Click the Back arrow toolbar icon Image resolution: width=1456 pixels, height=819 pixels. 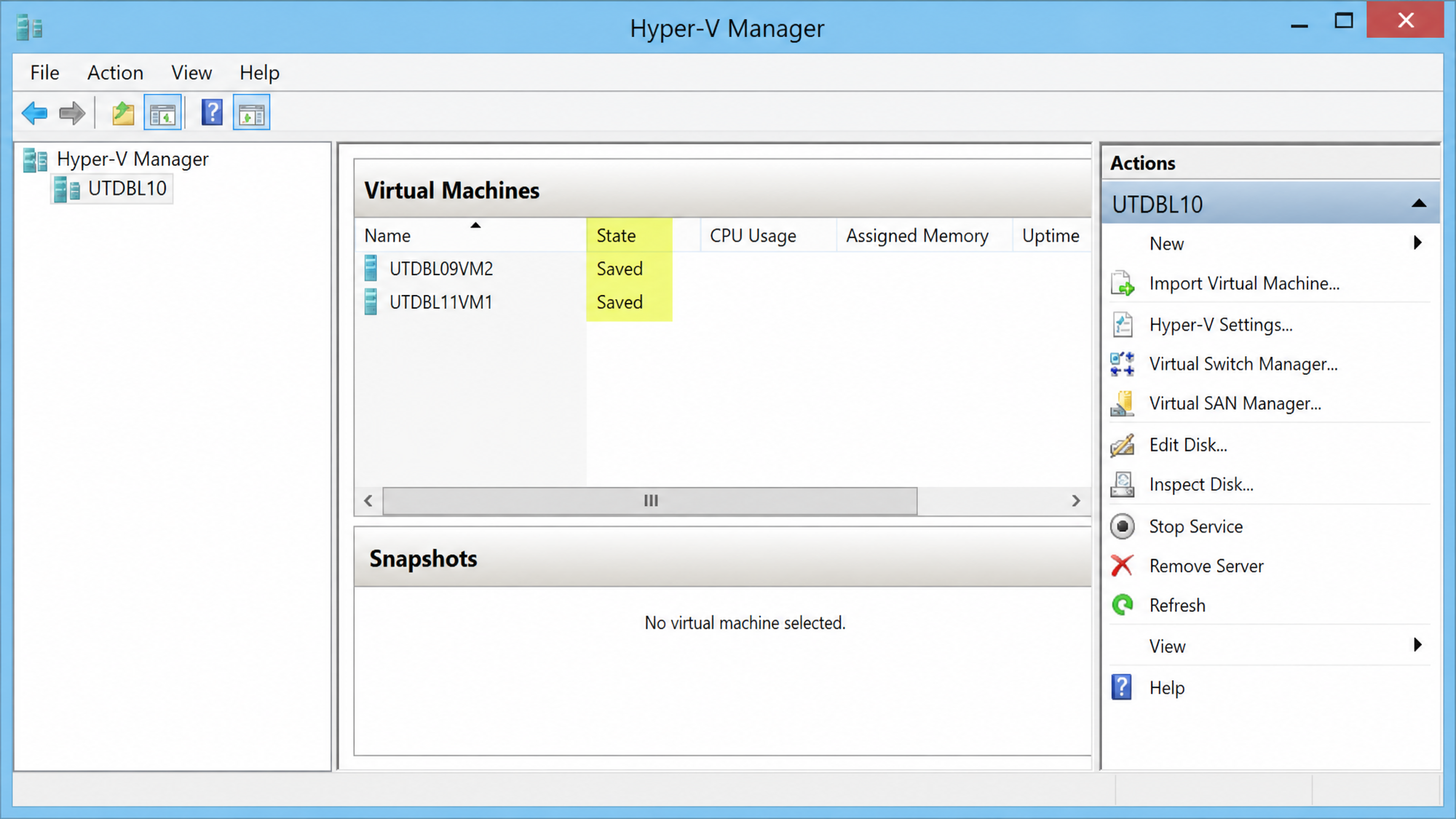click(x=34, y=114)
